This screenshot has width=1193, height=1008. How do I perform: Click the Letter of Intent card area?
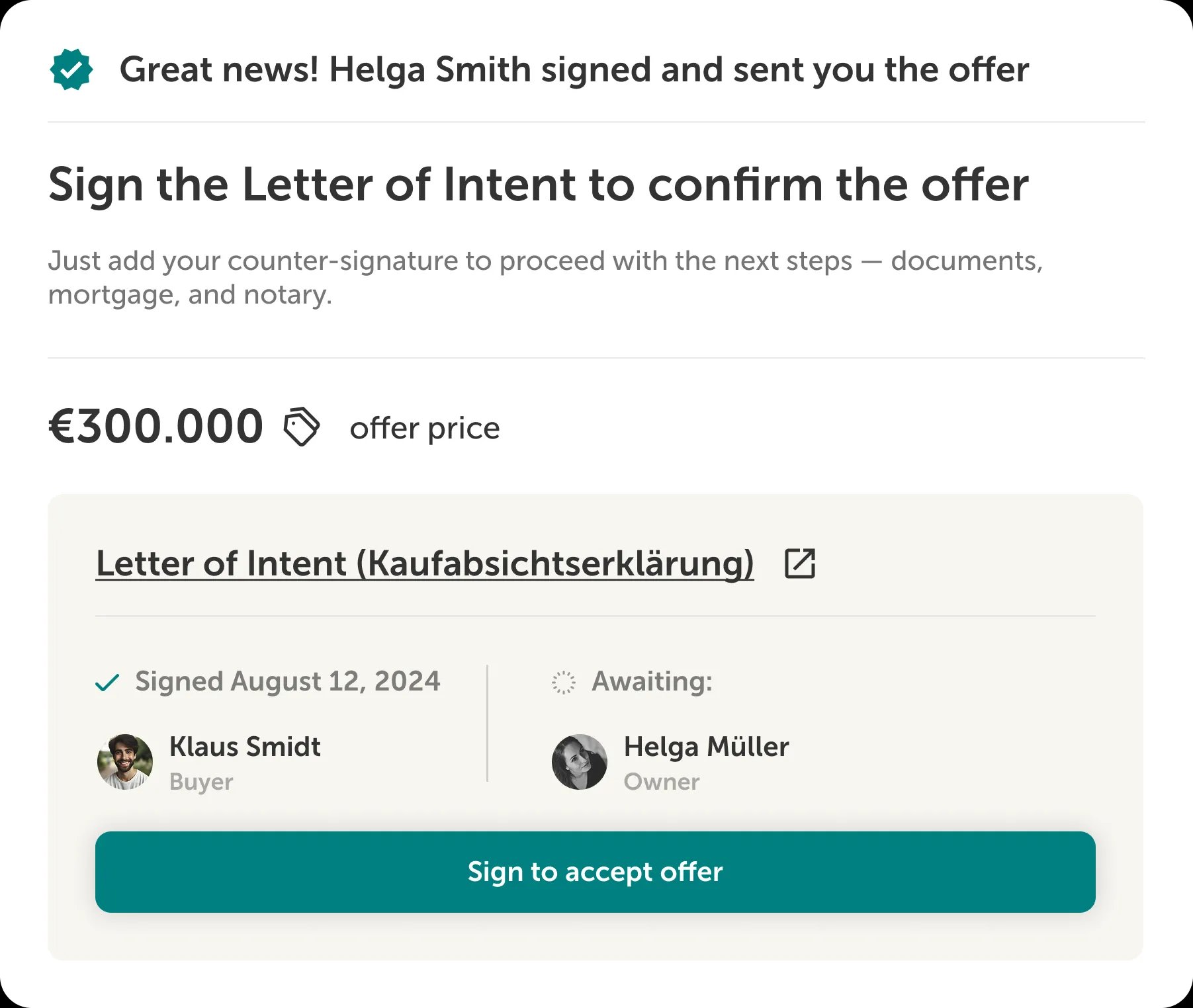tap(595, 728)
